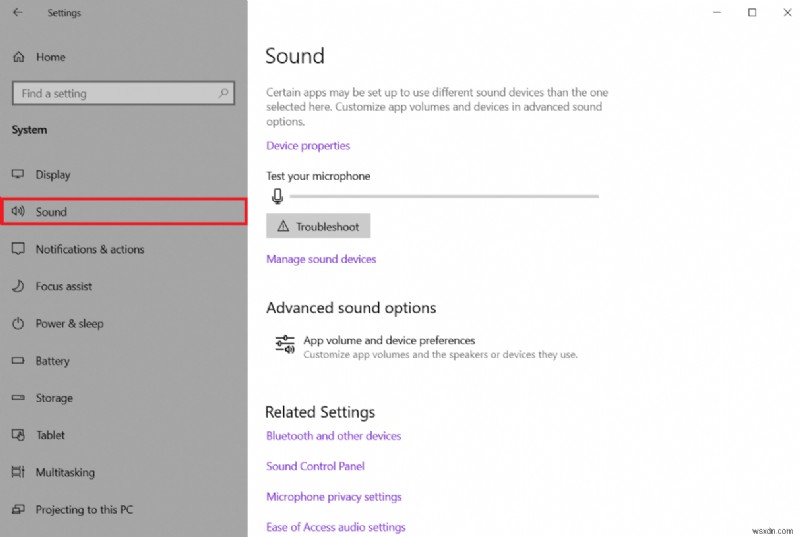Viewport: 800px width, 537px height.
Task: Open Notifications & actions settings
Action: pos(124,249)
